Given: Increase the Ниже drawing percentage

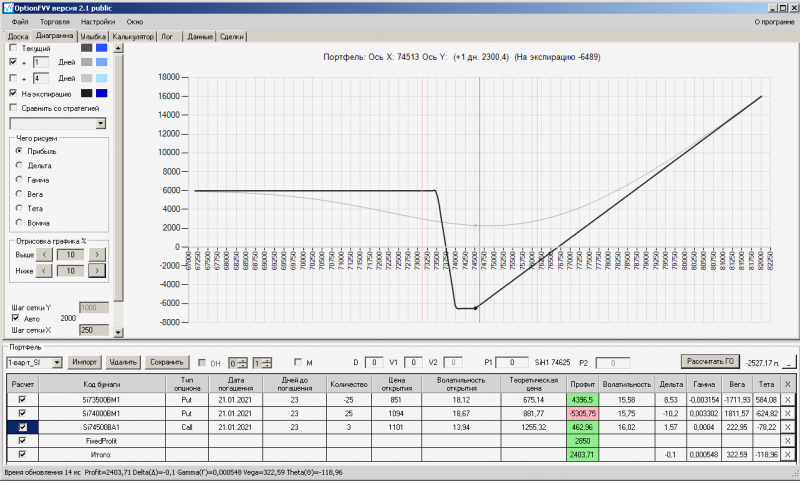Looking at the screenshot, I should 97,271.
